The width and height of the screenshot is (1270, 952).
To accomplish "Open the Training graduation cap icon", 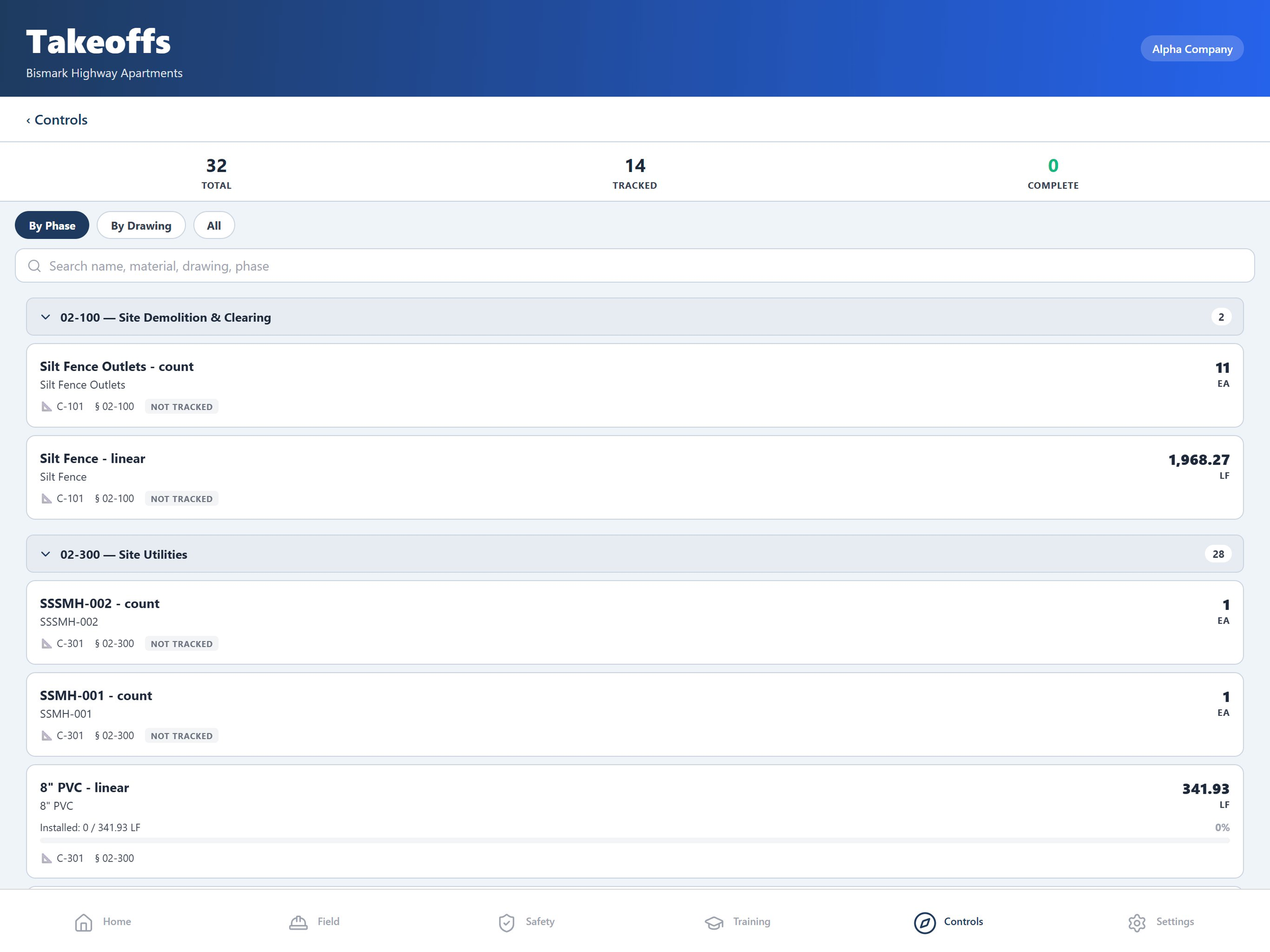I will click(x=713, y=922).
